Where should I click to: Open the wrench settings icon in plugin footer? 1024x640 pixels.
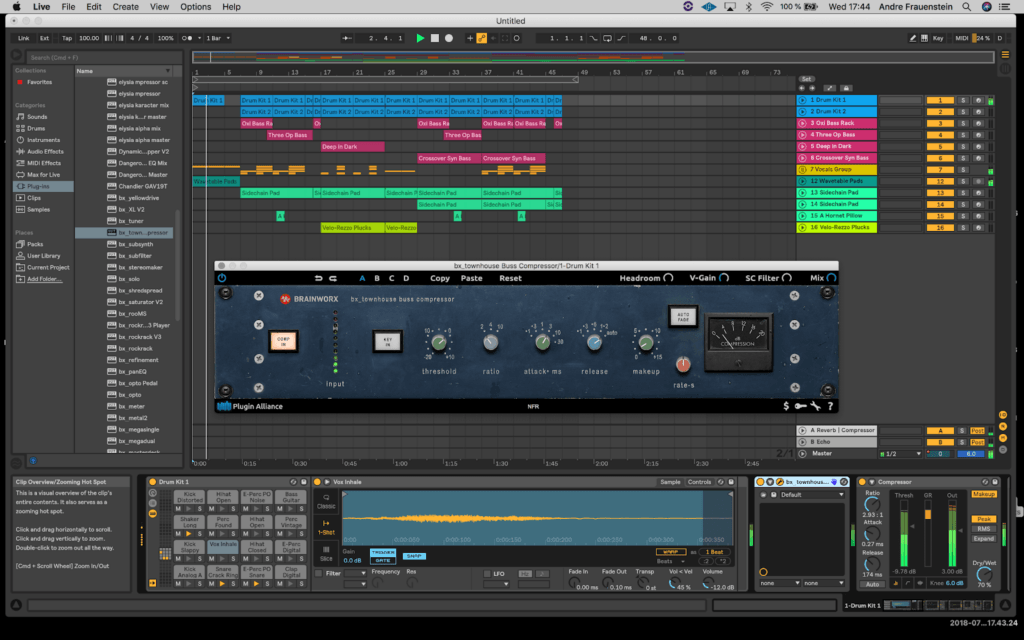816,406
